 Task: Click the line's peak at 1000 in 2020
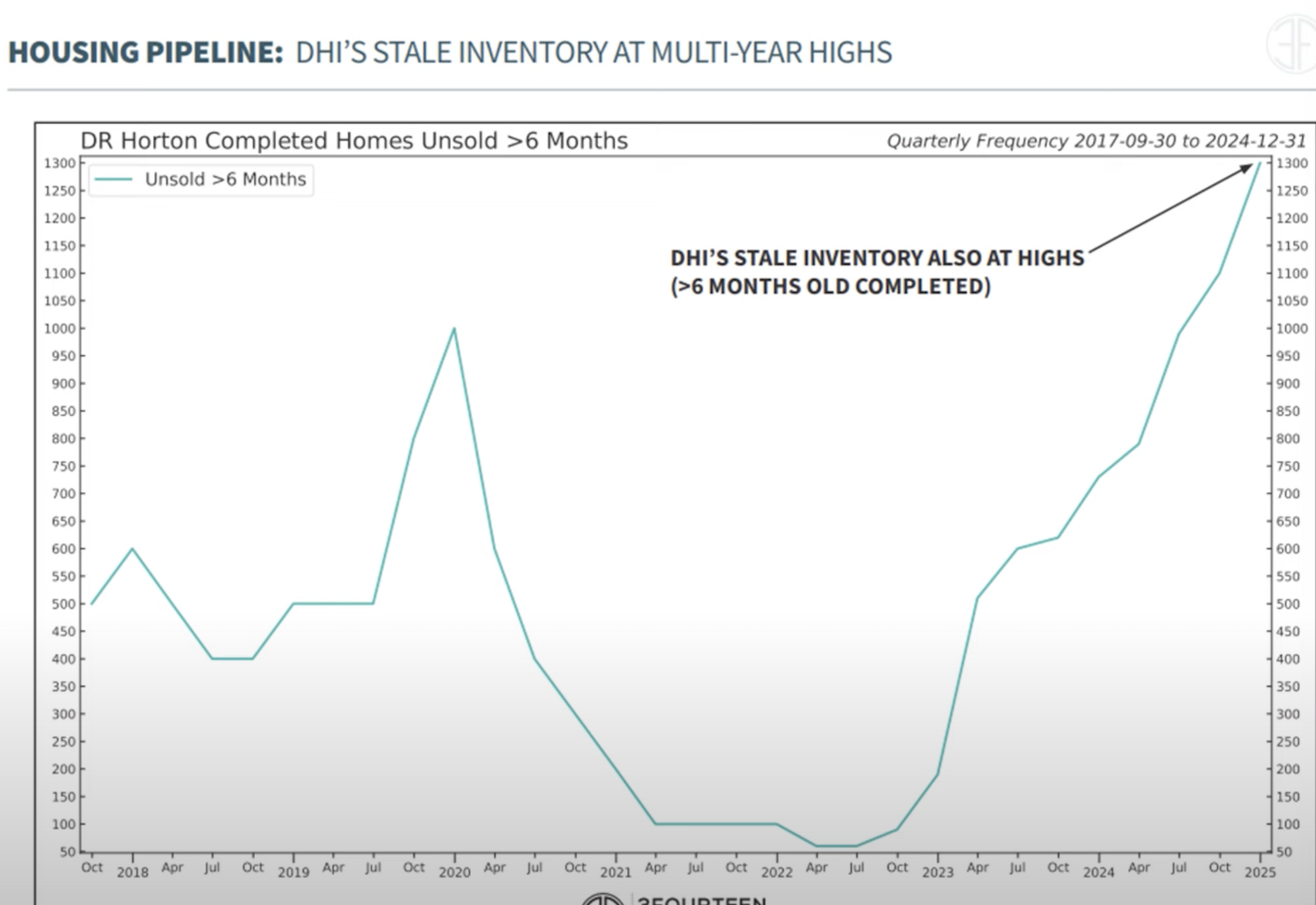click(x=454, y=329)
